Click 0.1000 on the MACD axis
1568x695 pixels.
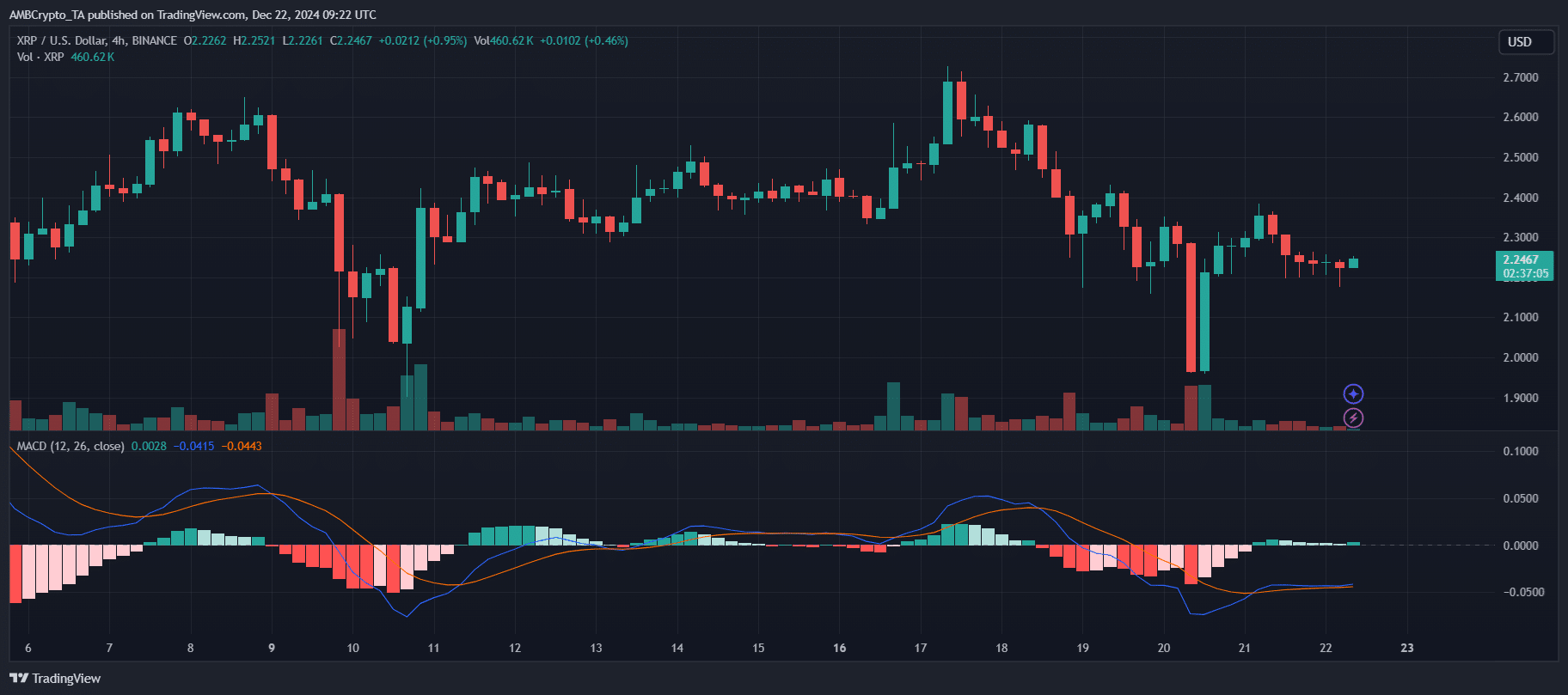[x=1521, y=451]
